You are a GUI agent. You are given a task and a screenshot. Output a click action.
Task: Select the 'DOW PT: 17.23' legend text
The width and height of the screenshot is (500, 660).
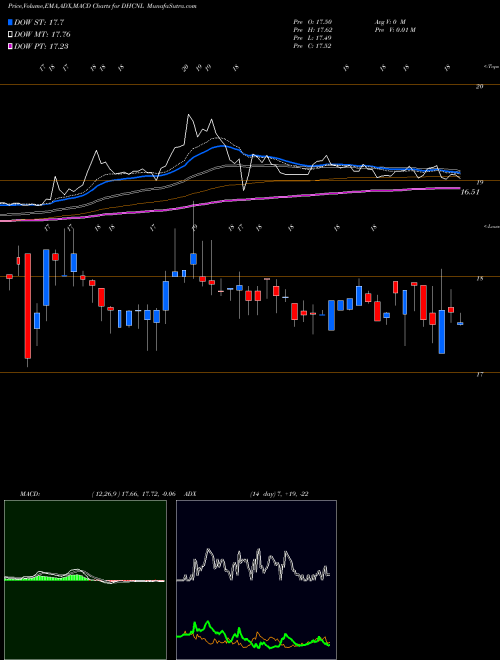(41, 46)
